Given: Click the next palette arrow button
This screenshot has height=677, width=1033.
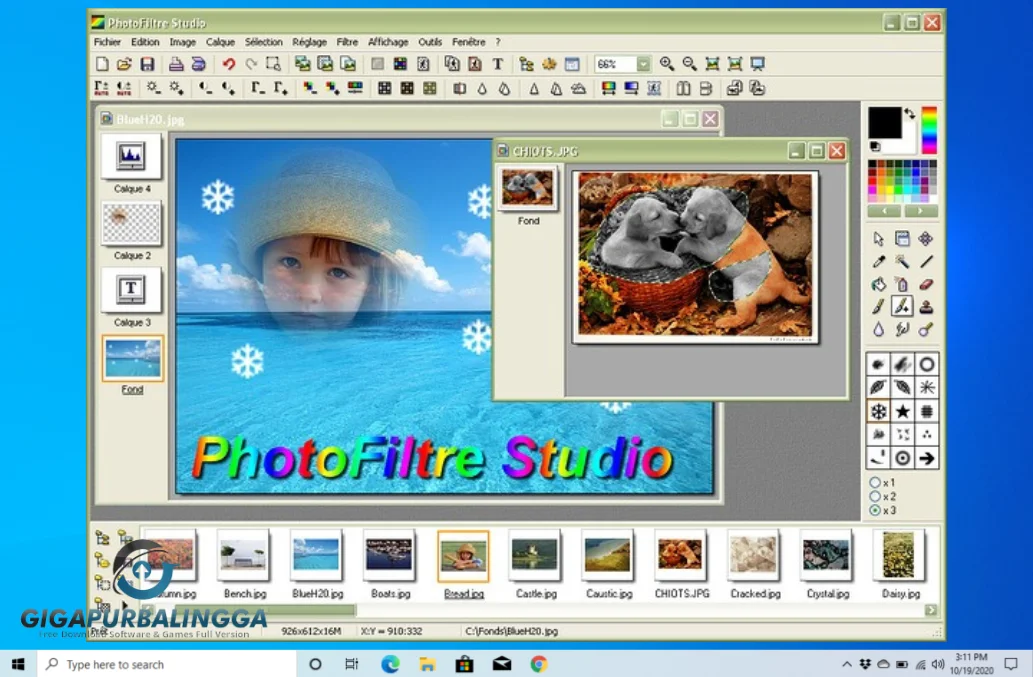Looking at the screenshot, I should [x=920, y=211].
